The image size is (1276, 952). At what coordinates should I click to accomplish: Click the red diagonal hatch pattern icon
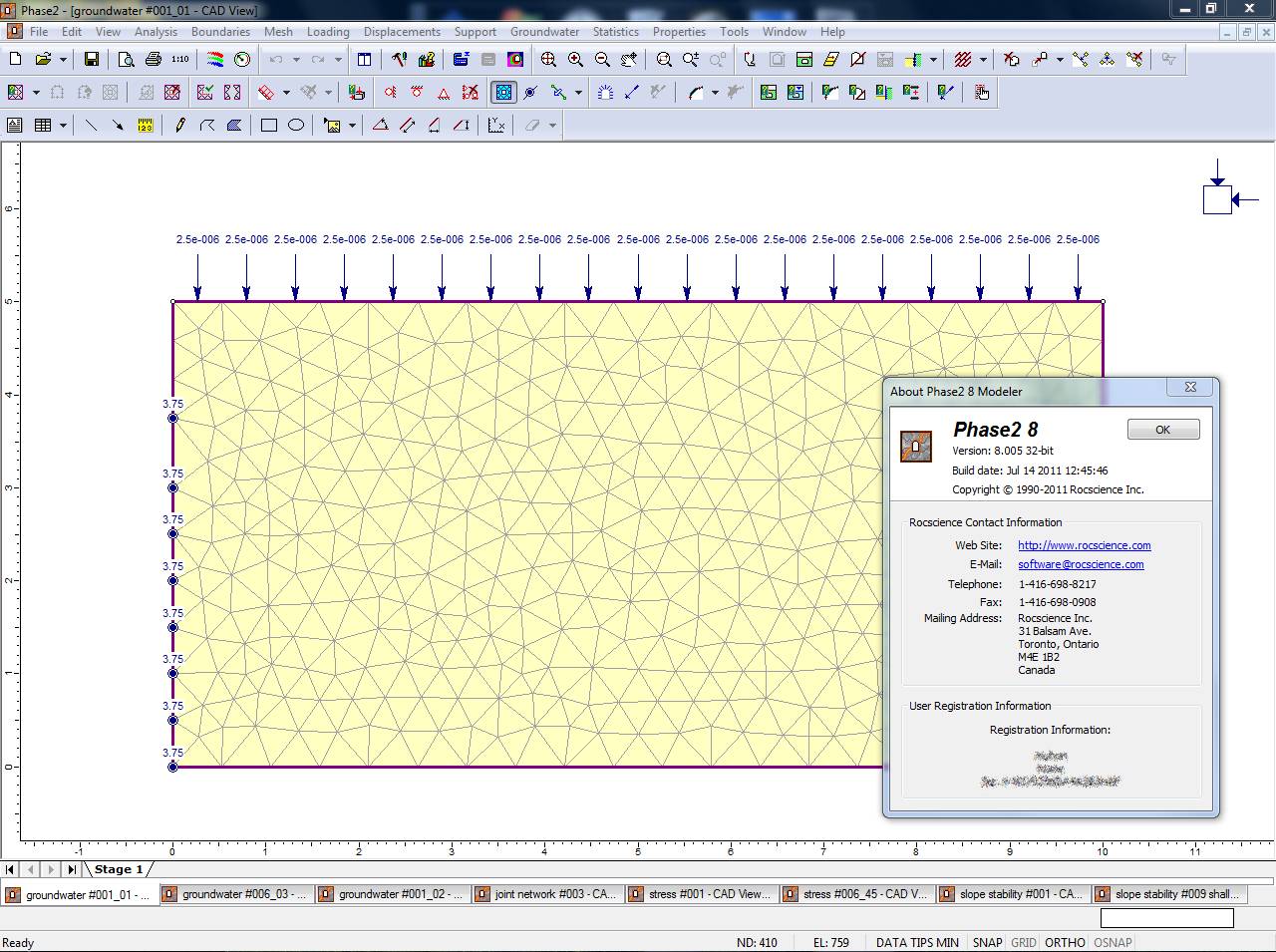962,60
